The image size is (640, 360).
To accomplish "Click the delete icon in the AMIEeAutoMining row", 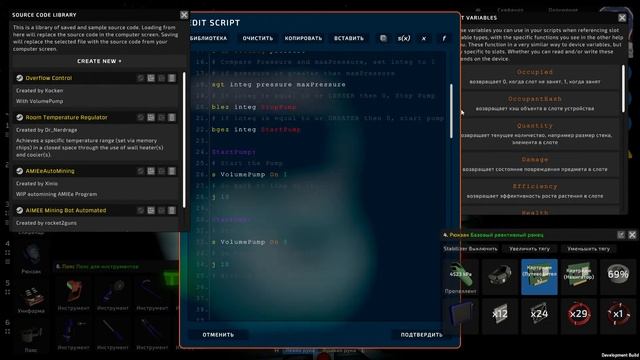I will click(172, 171).
